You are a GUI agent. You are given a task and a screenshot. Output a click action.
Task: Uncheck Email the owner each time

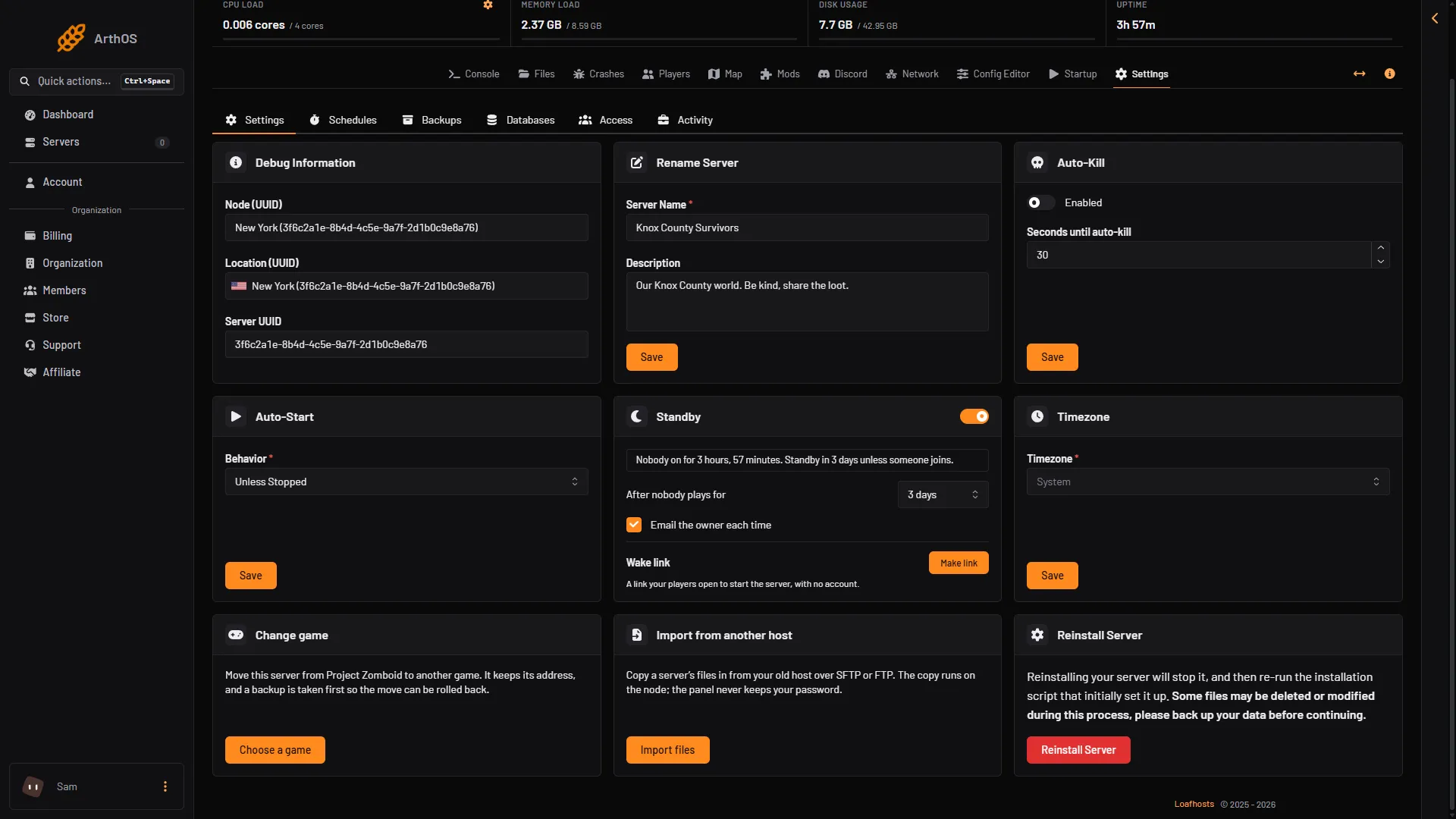click(634, 525)
